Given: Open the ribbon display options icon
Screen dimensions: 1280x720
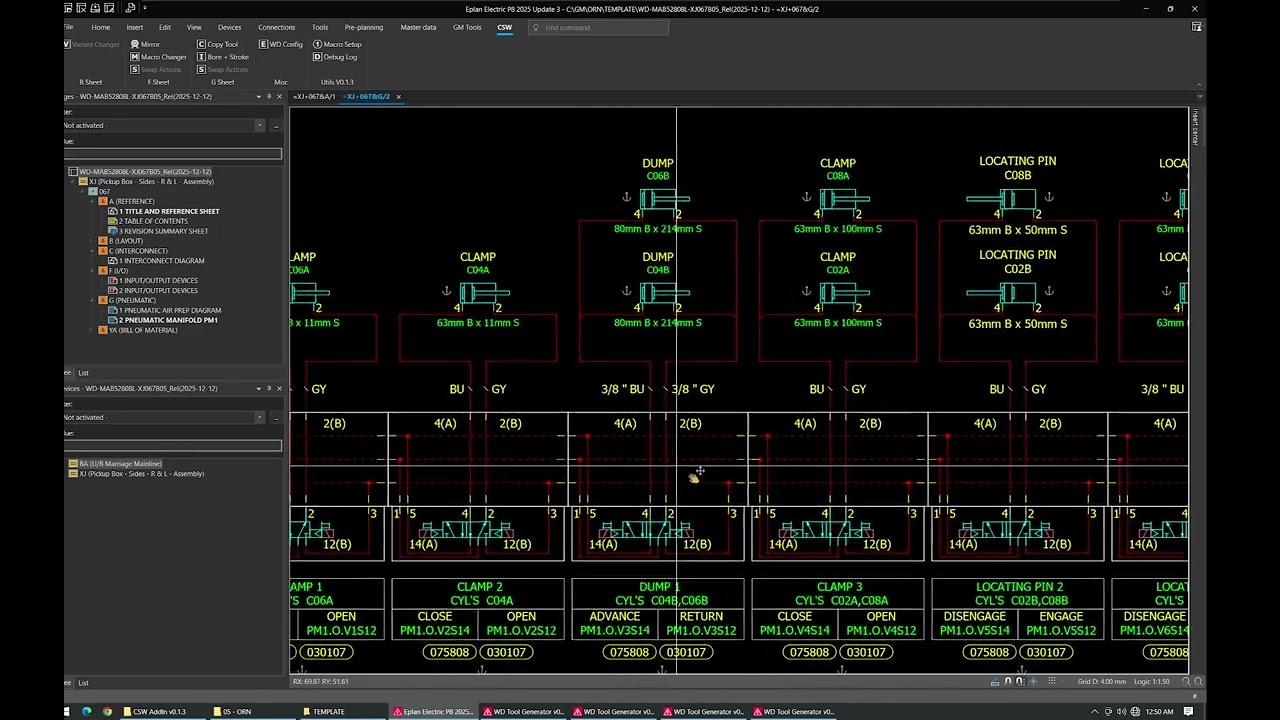Looking at the screenshot, I should tap(1197, 27).
